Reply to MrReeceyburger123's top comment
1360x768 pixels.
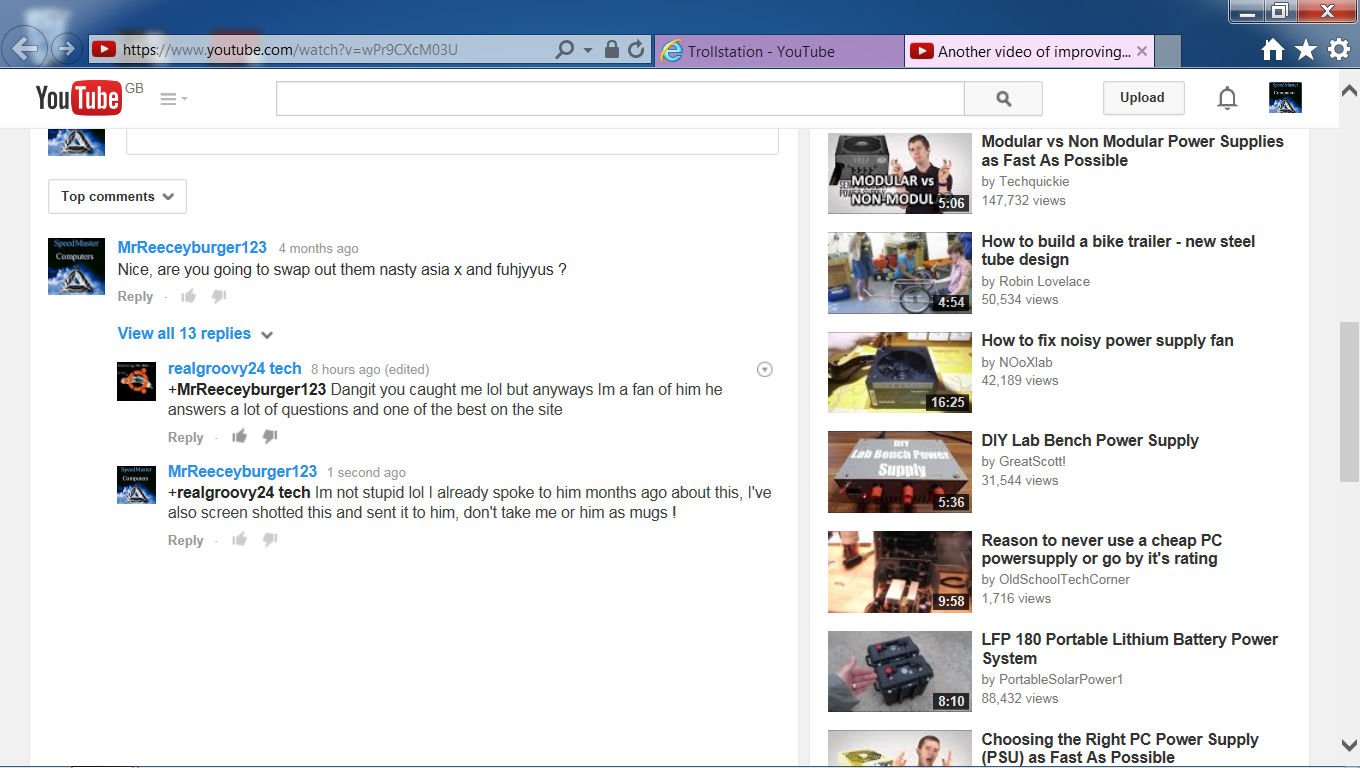click(135, 297)
